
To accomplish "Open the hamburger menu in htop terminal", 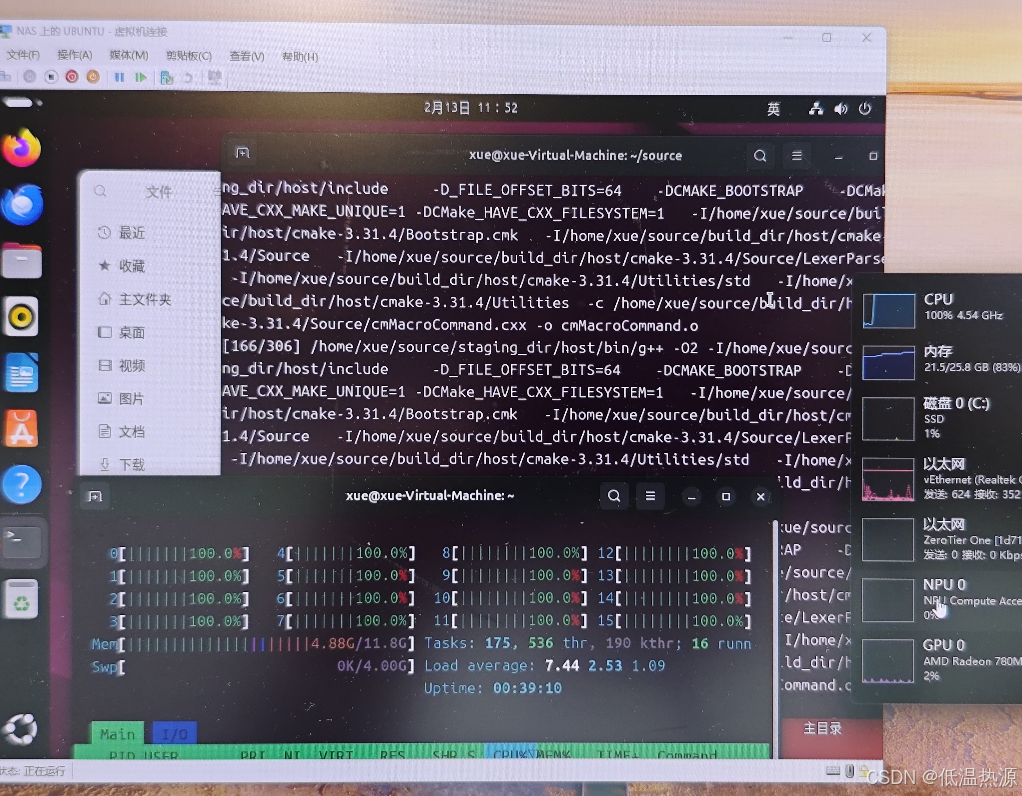I will tap(650, 496).
